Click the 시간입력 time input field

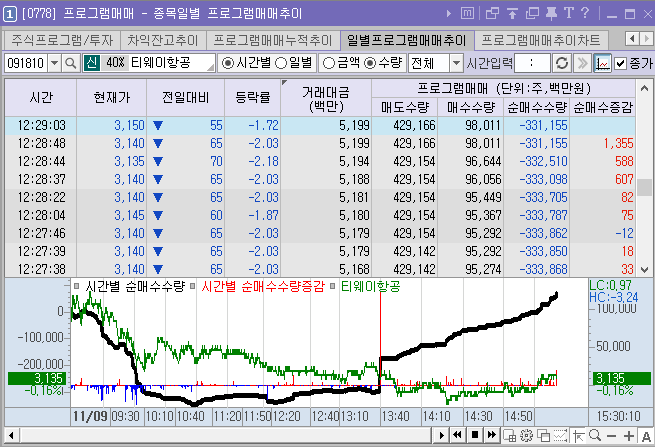tap(532, 63)
